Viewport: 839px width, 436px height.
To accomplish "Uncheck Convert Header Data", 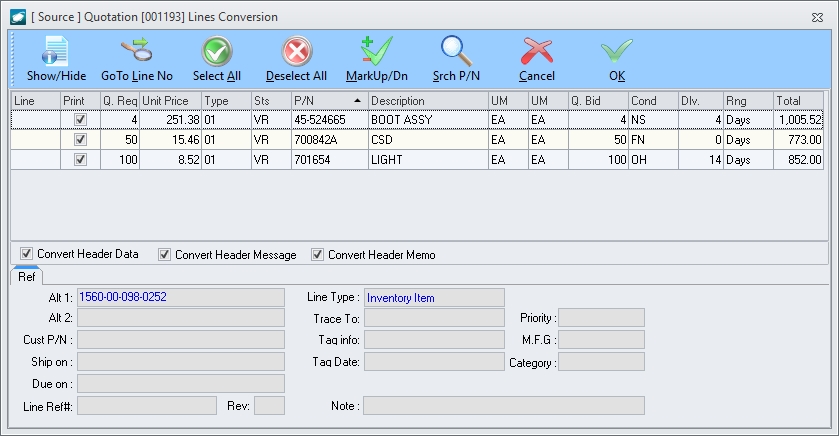I will click(26, 254).
